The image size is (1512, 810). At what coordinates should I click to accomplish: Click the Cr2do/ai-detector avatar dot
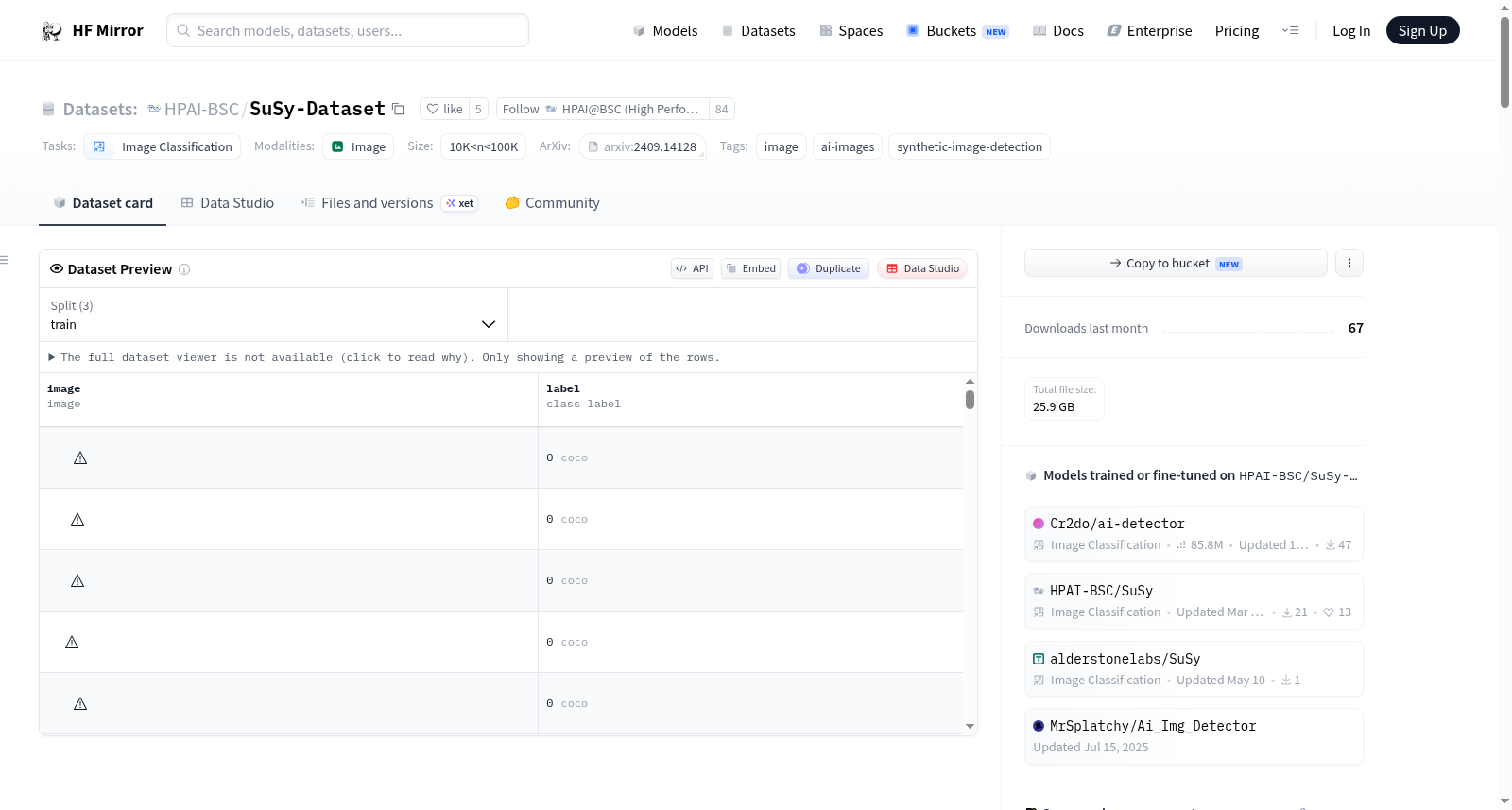click(1039, 524)
